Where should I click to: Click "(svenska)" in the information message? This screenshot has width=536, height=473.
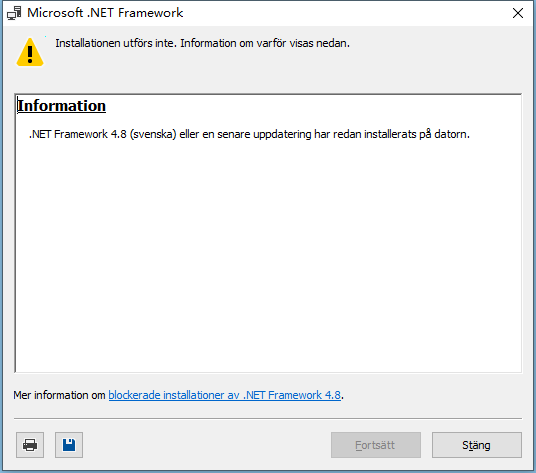tap(153, 134)
